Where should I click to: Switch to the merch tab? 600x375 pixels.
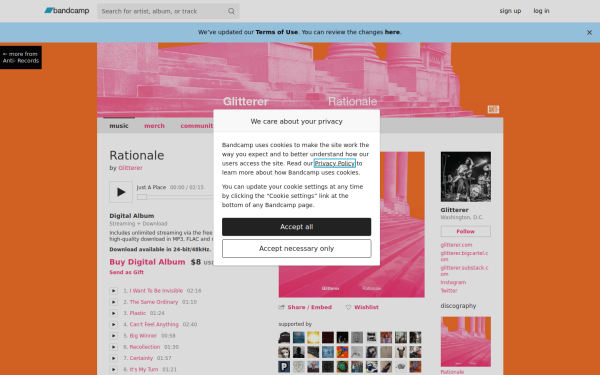point(154,126)
